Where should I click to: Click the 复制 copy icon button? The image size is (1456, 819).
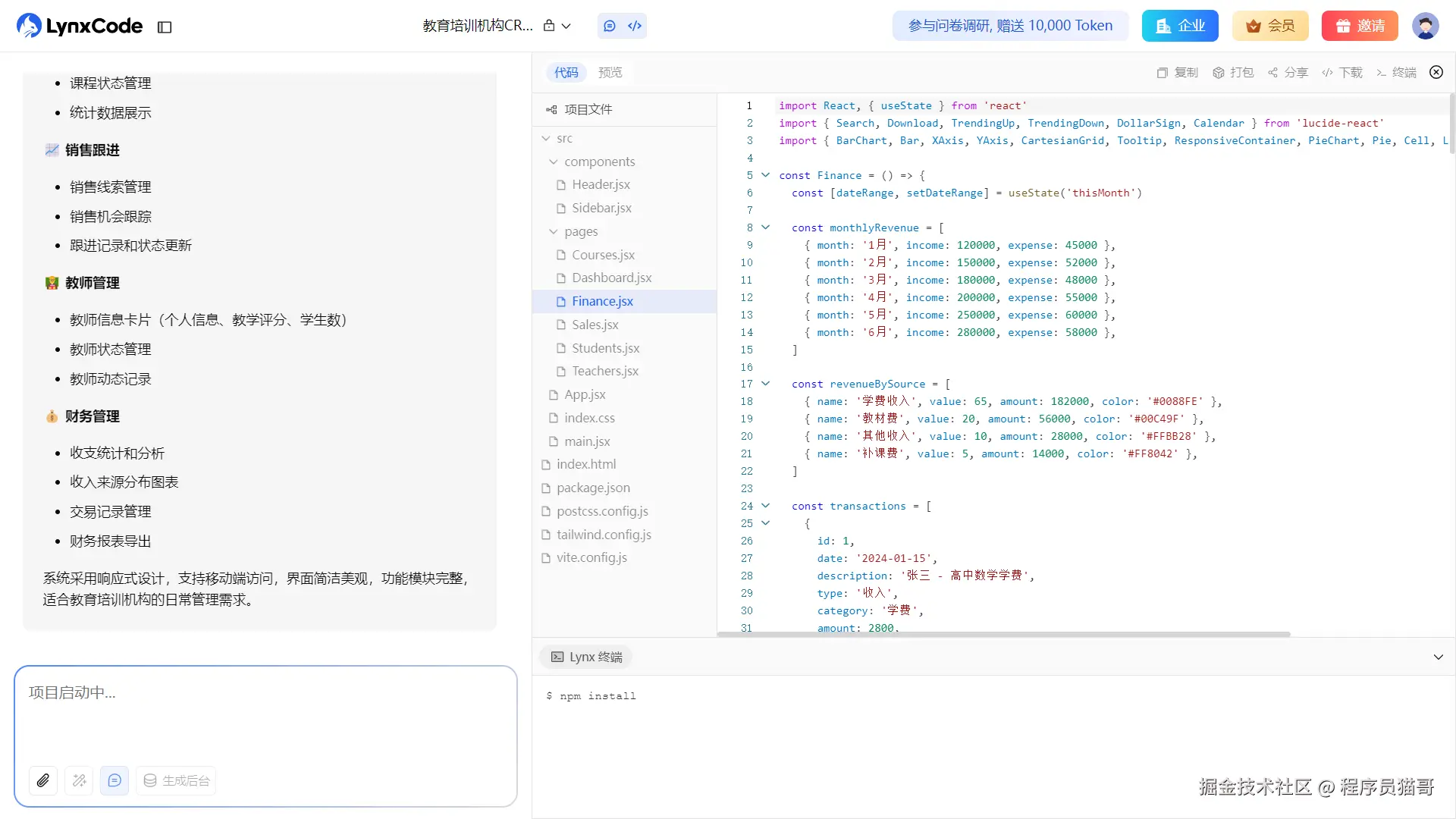point(1177,73)
